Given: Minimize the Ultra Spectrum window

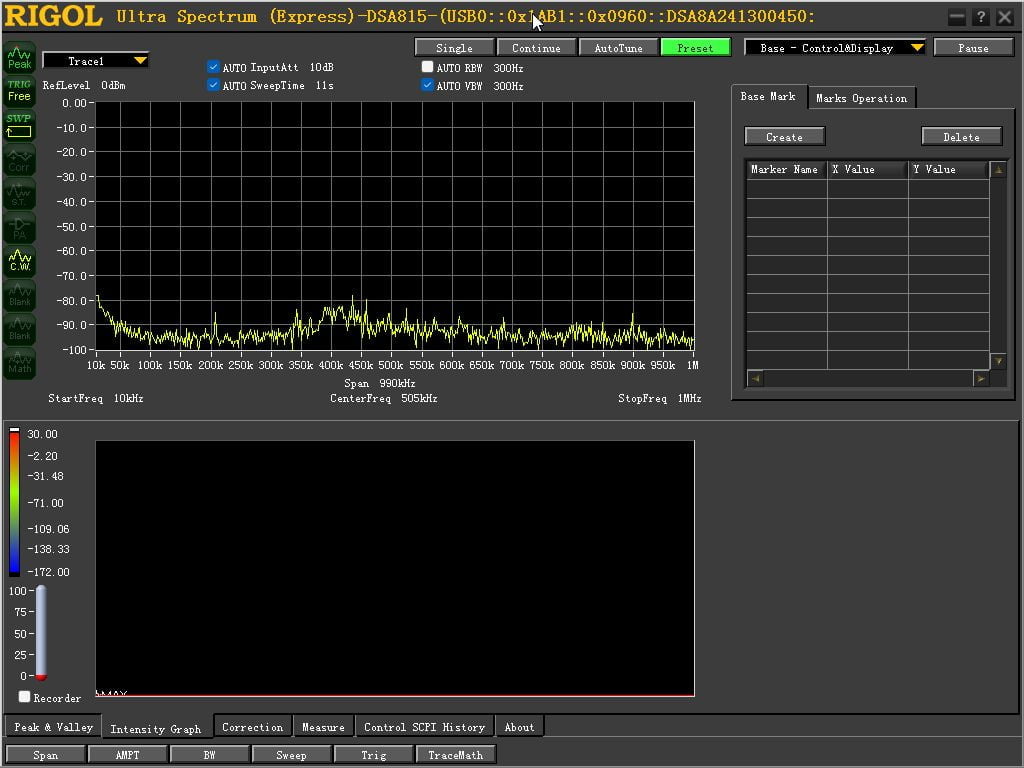Looking at the screenshot, I should tap(957, 18).
